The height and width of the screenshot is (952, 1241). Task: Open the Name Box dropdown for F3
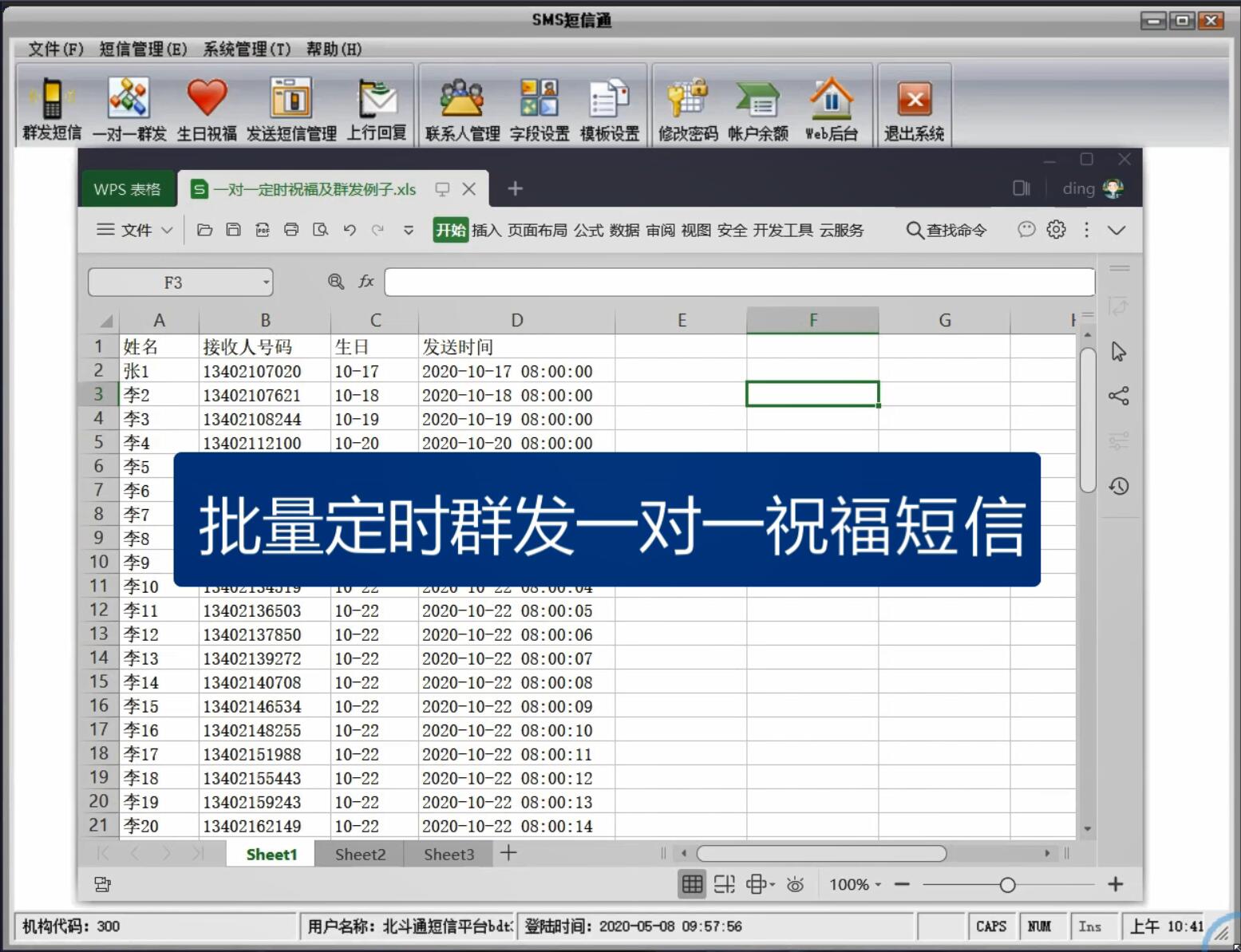266,282
